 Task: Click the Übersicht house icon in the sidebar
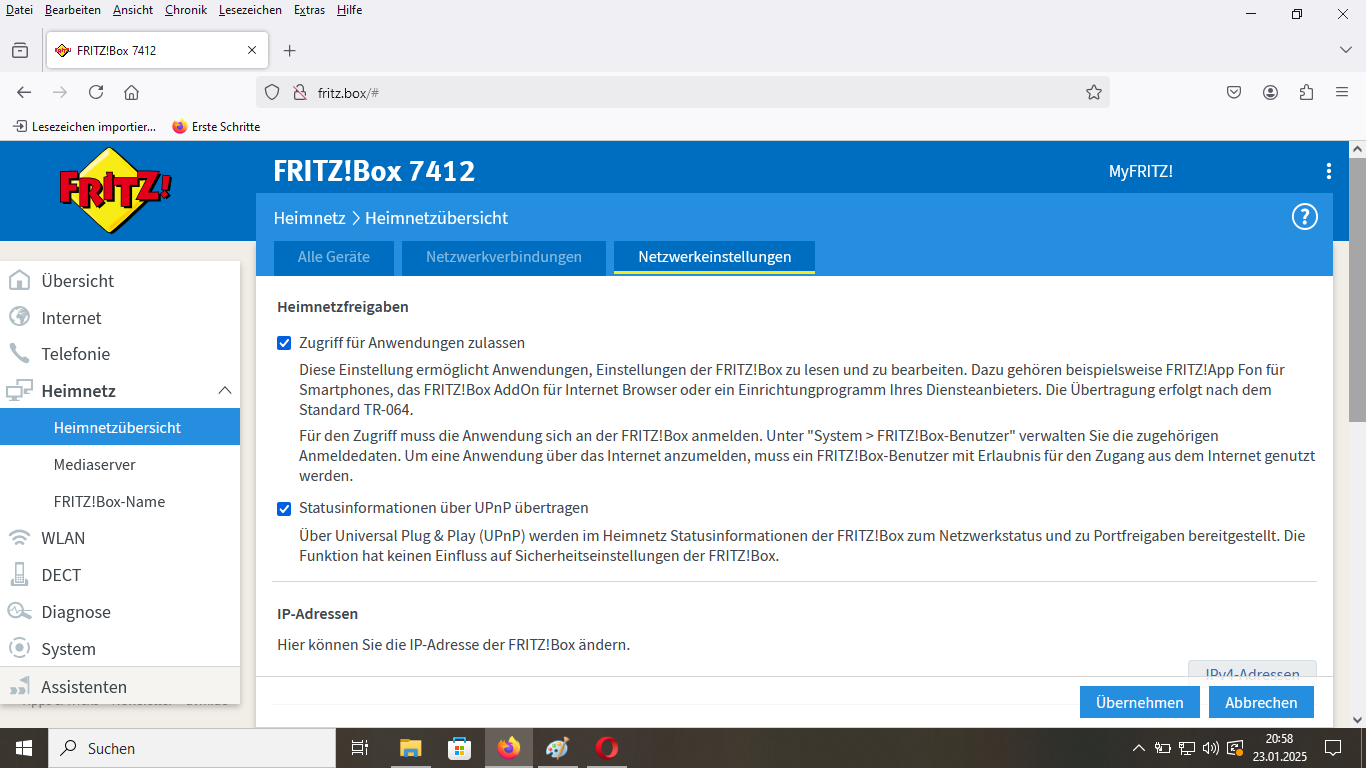tap(19, 281)
